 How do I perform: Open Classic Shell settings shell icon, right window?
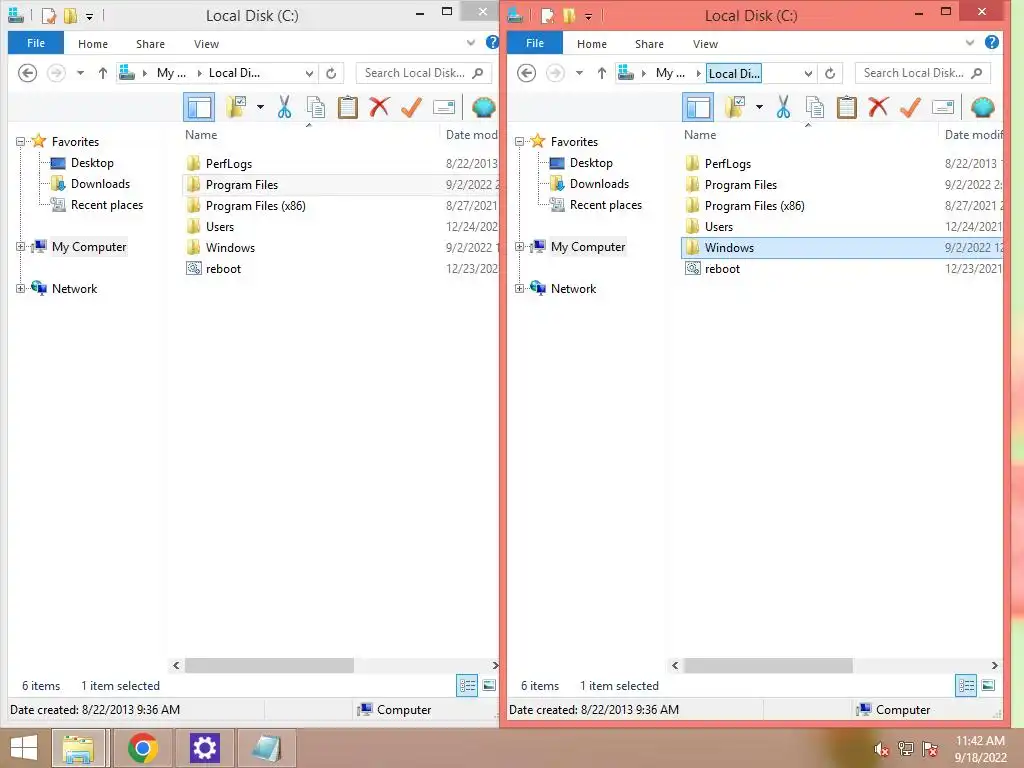(982, 107)
